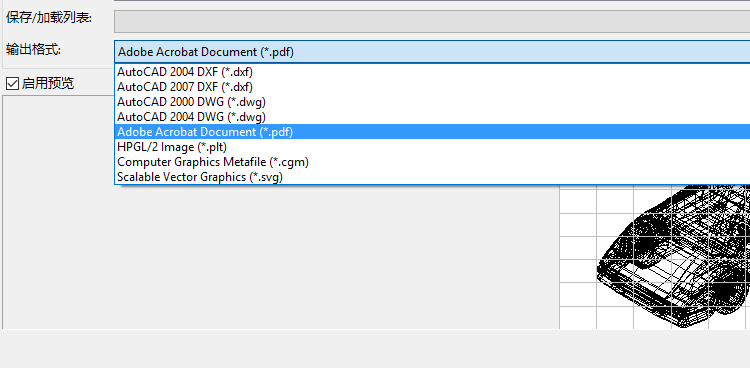Click the 启用预览 label text
Image resolution: width=750 pixels, height=368 pixels.
point(48,84)
